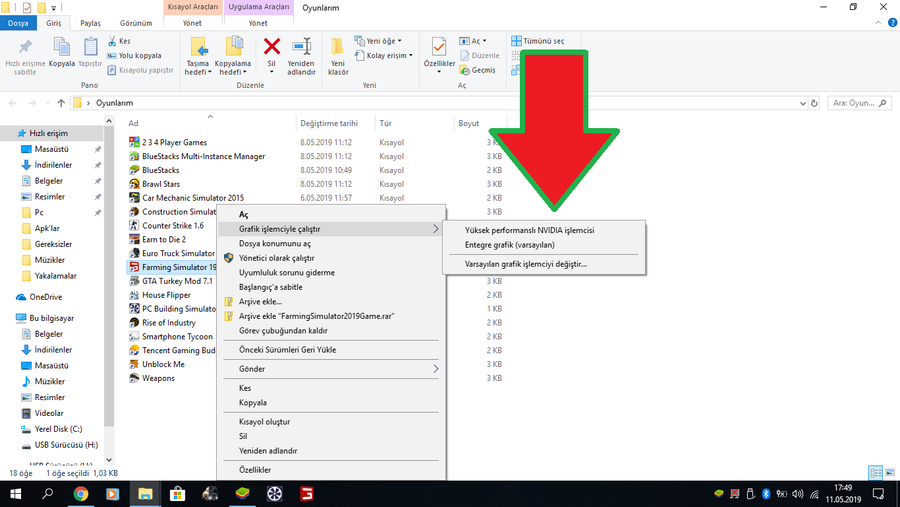
Task: Switch to large icons view button
Action: click(890, 473)
